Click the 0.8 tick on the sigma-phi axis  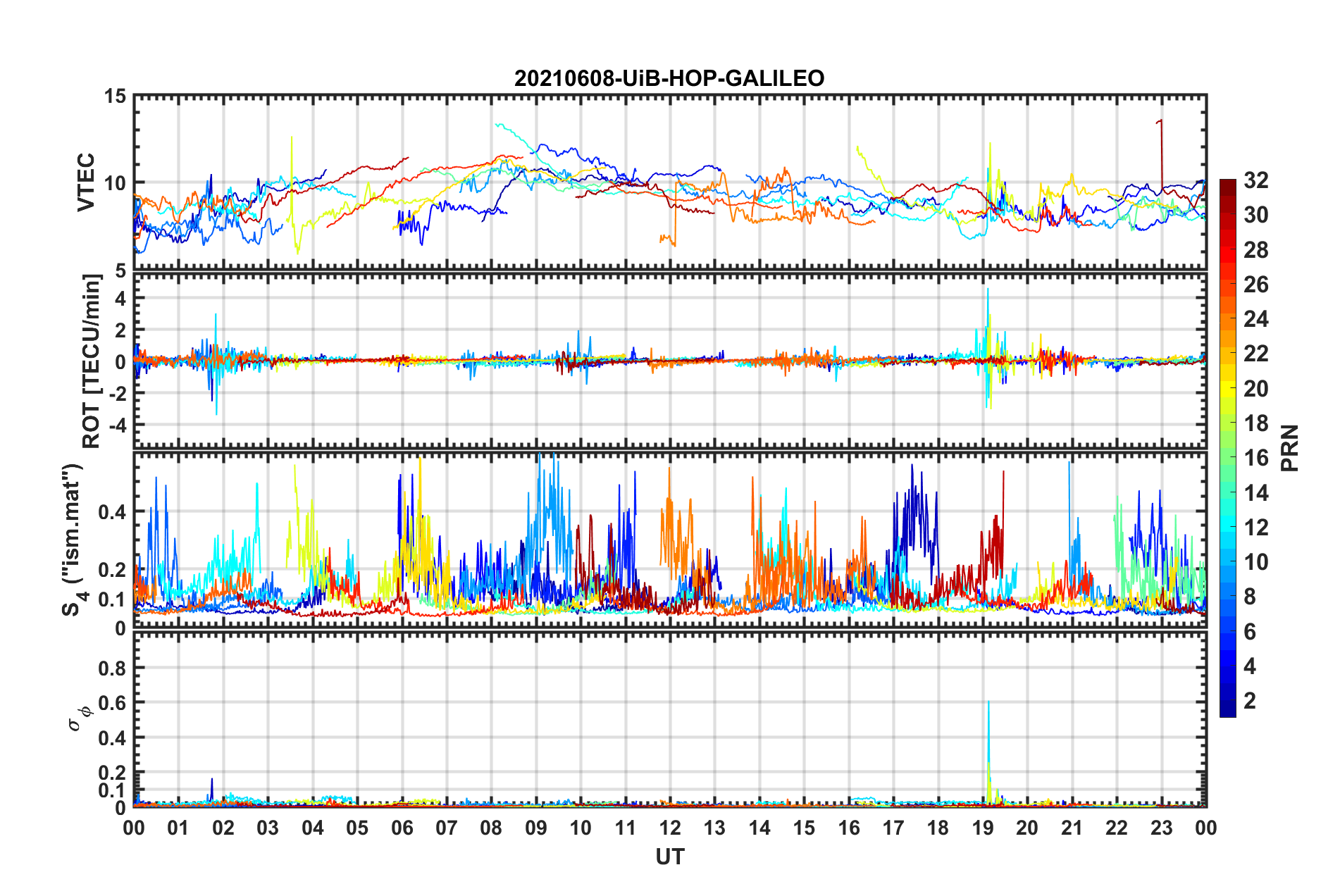coord(113,668)
